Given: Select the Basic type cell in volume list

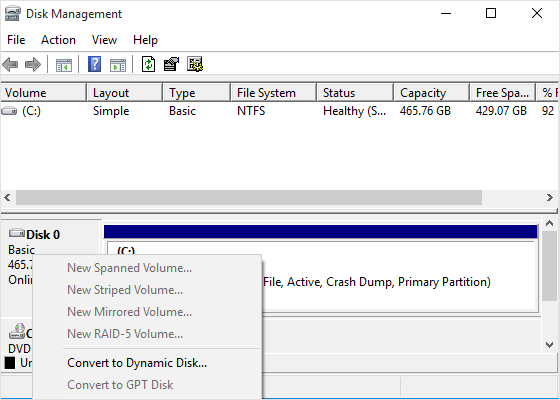Looking at the screenshot, I should [x=182, y=111].
